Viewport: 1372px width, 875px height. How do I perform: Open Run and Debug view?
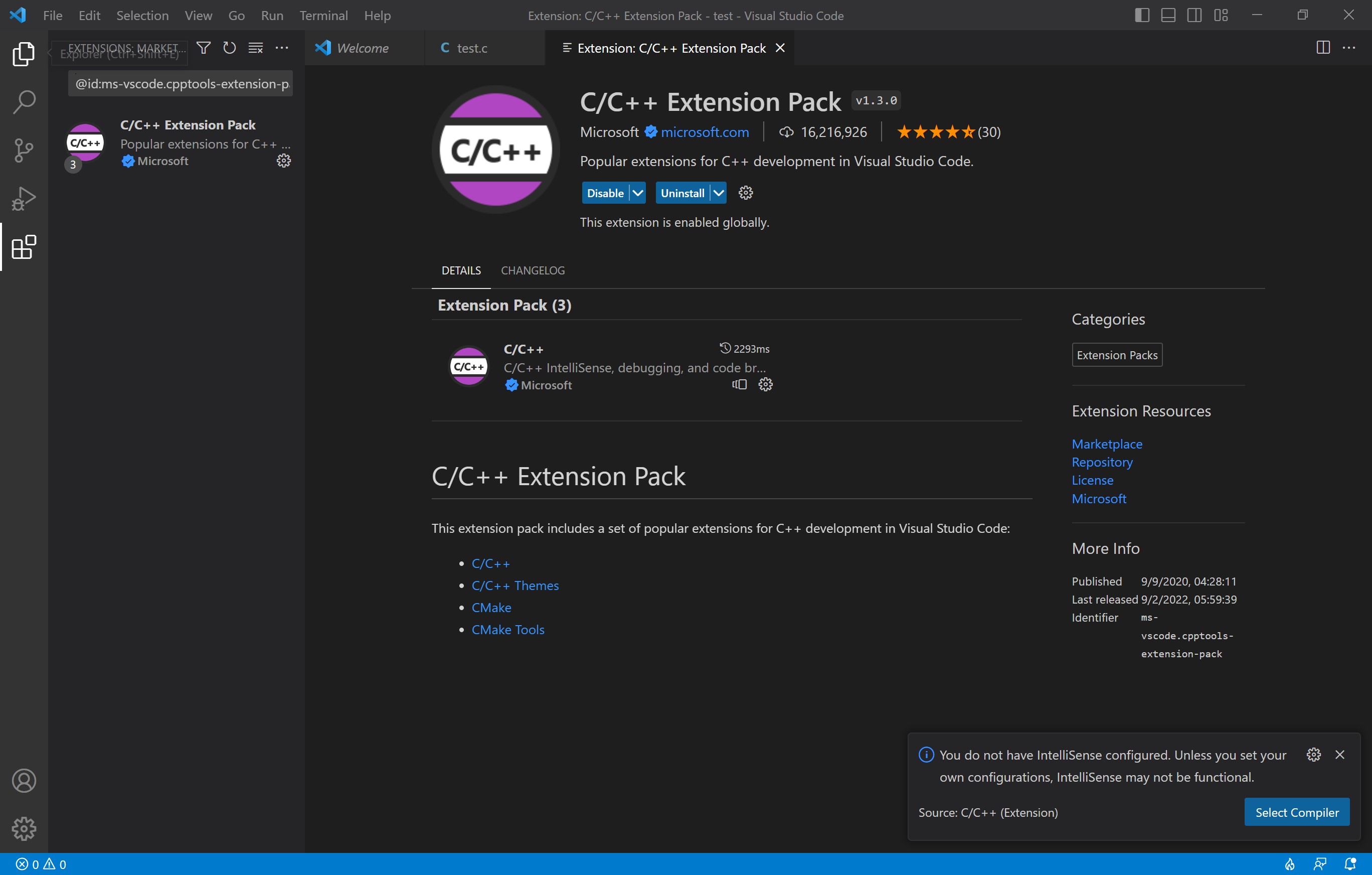(24, 199)
